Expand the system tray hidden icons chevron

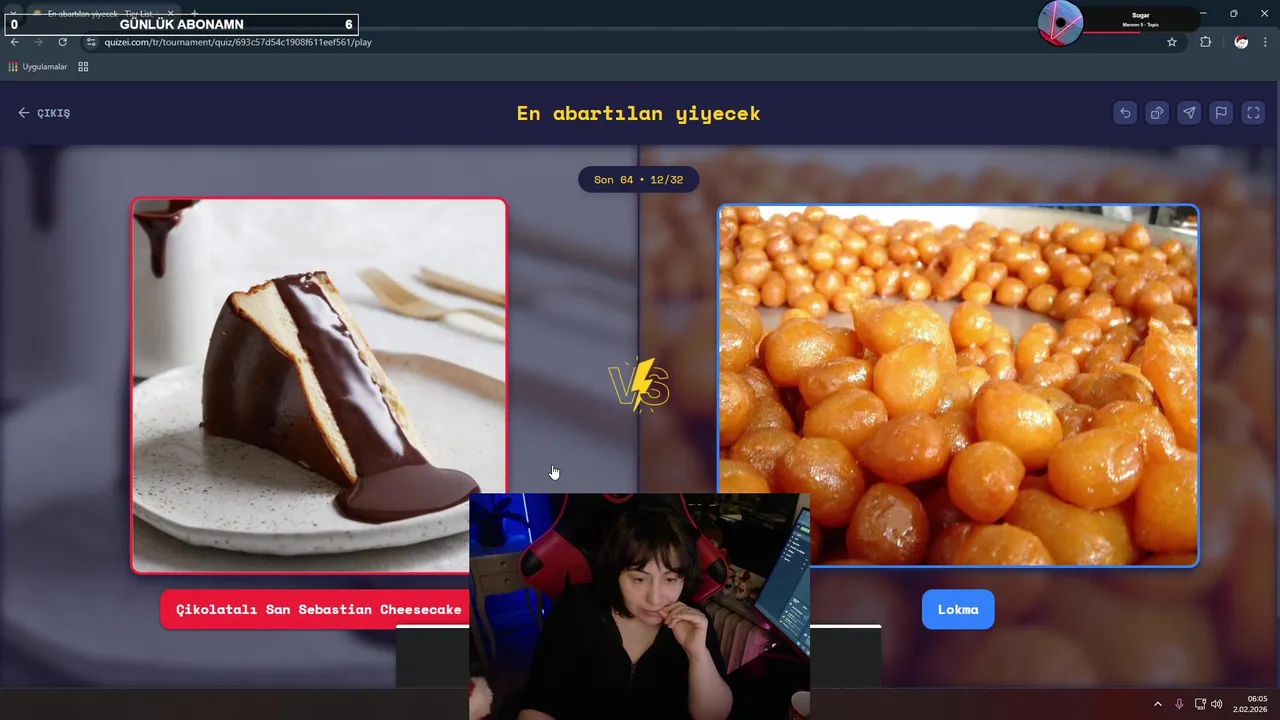1158,704
